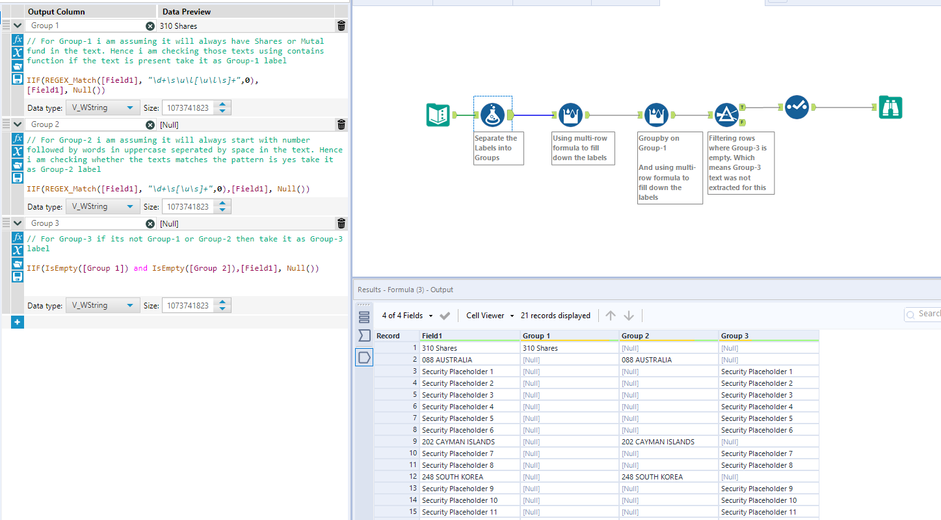Clear the Group 3 output column name
The height and width of the screenshot is (520, 941).
[x=150, y=223]
